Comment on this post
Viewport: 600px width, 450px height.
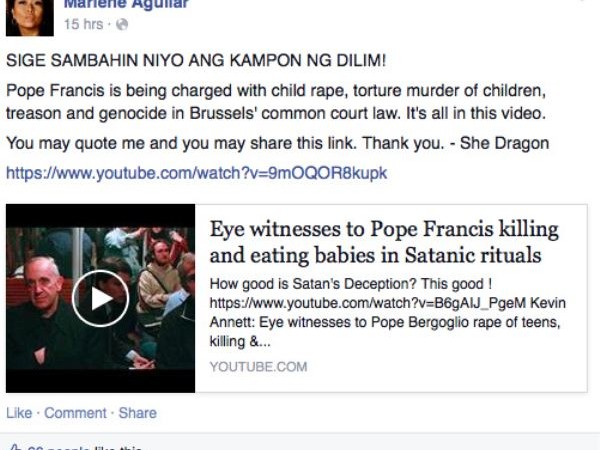pos(75,413)
